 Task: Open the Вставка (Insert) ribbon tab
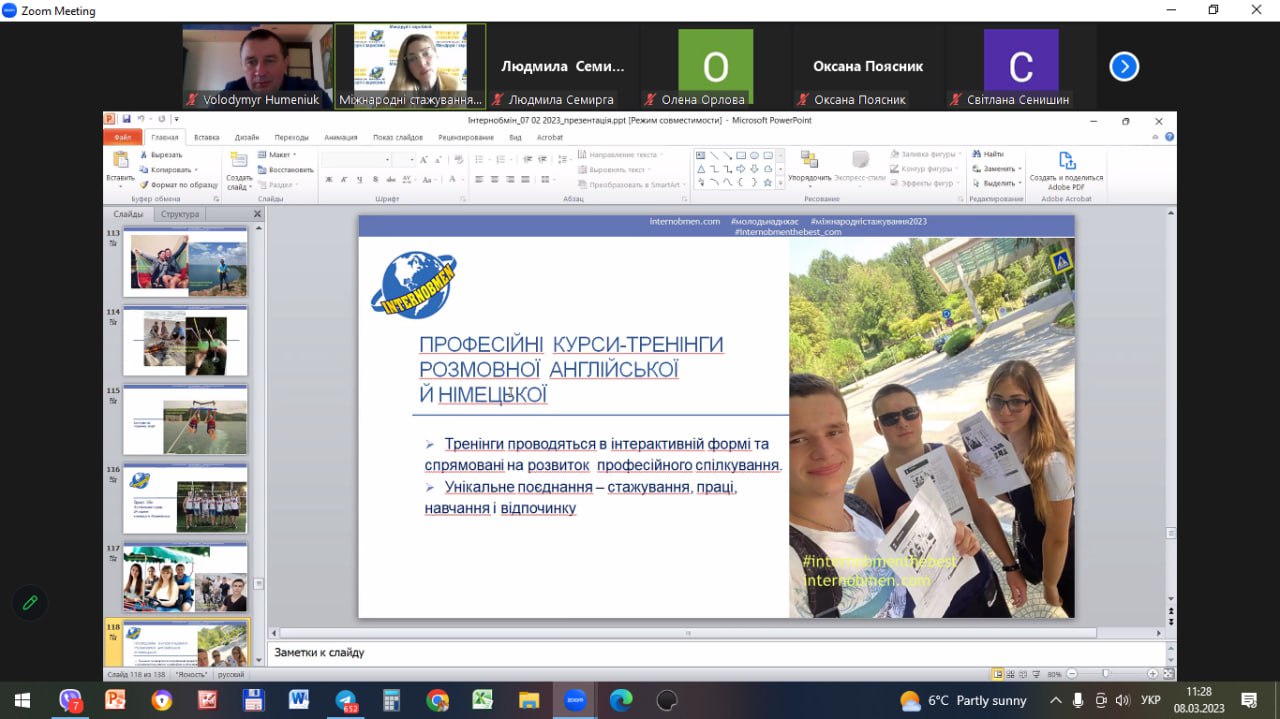(x=207, y=137)
